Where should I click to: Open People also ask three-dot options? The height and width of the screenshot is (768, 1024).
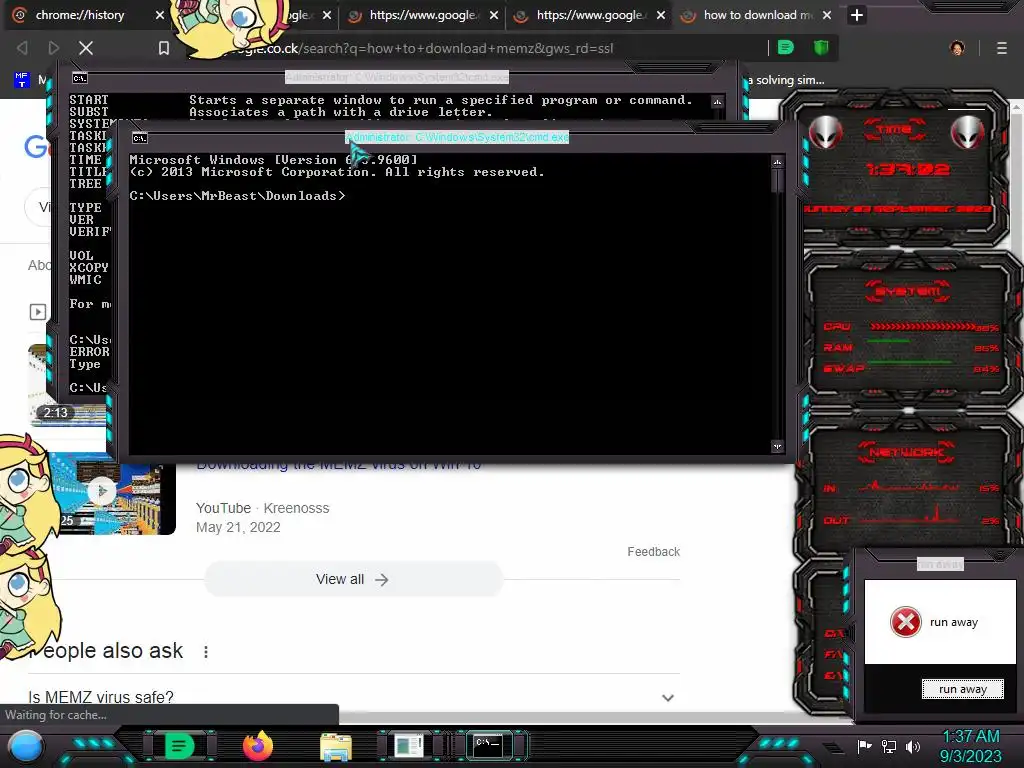click(206, 652)
